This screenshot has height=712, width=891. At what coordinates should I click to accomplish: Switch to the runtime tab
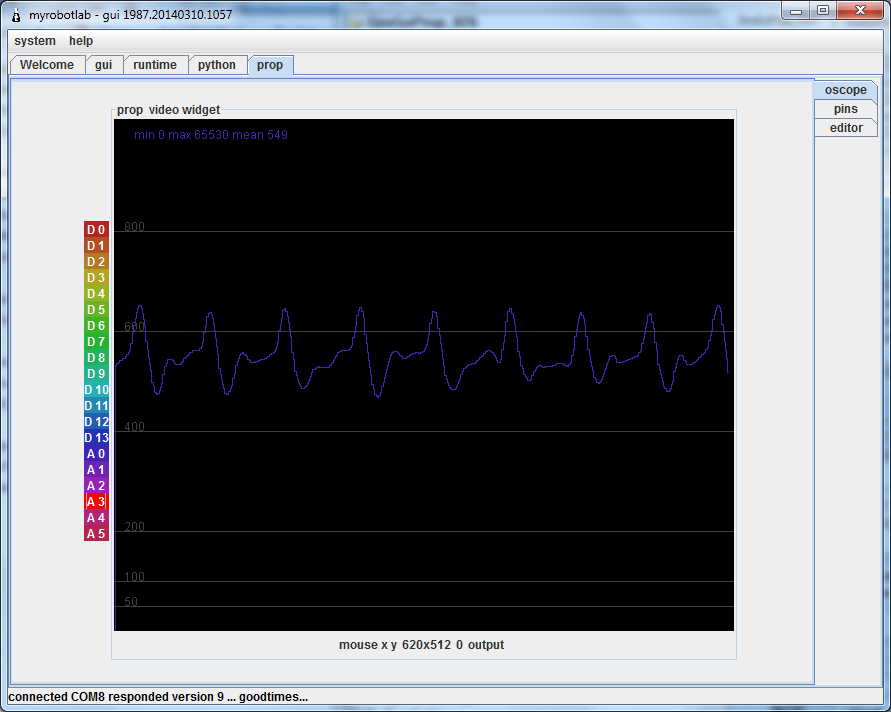point(155,65)
